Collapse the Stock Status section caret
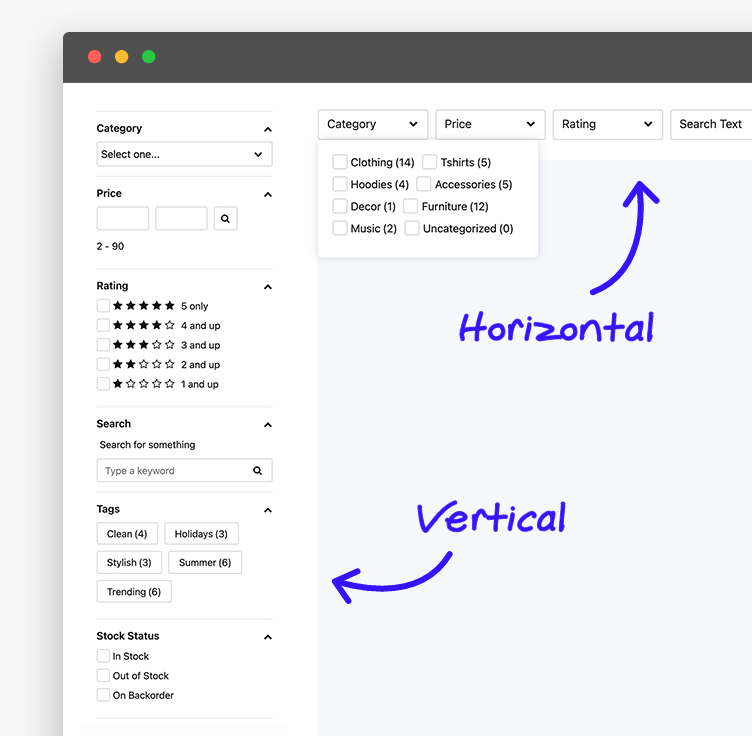Viewport: 752px width, 736px height. [267, 637]
